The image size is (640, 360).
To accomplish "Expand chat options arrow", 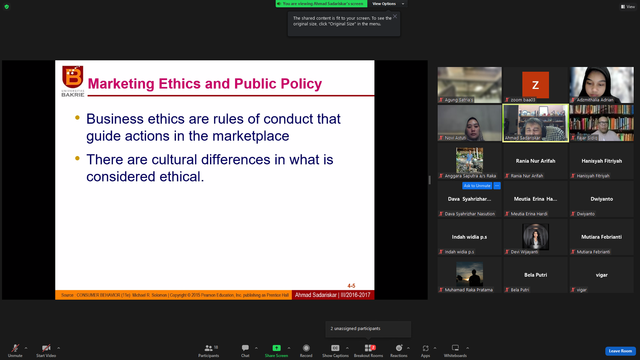I will point(256,348).
